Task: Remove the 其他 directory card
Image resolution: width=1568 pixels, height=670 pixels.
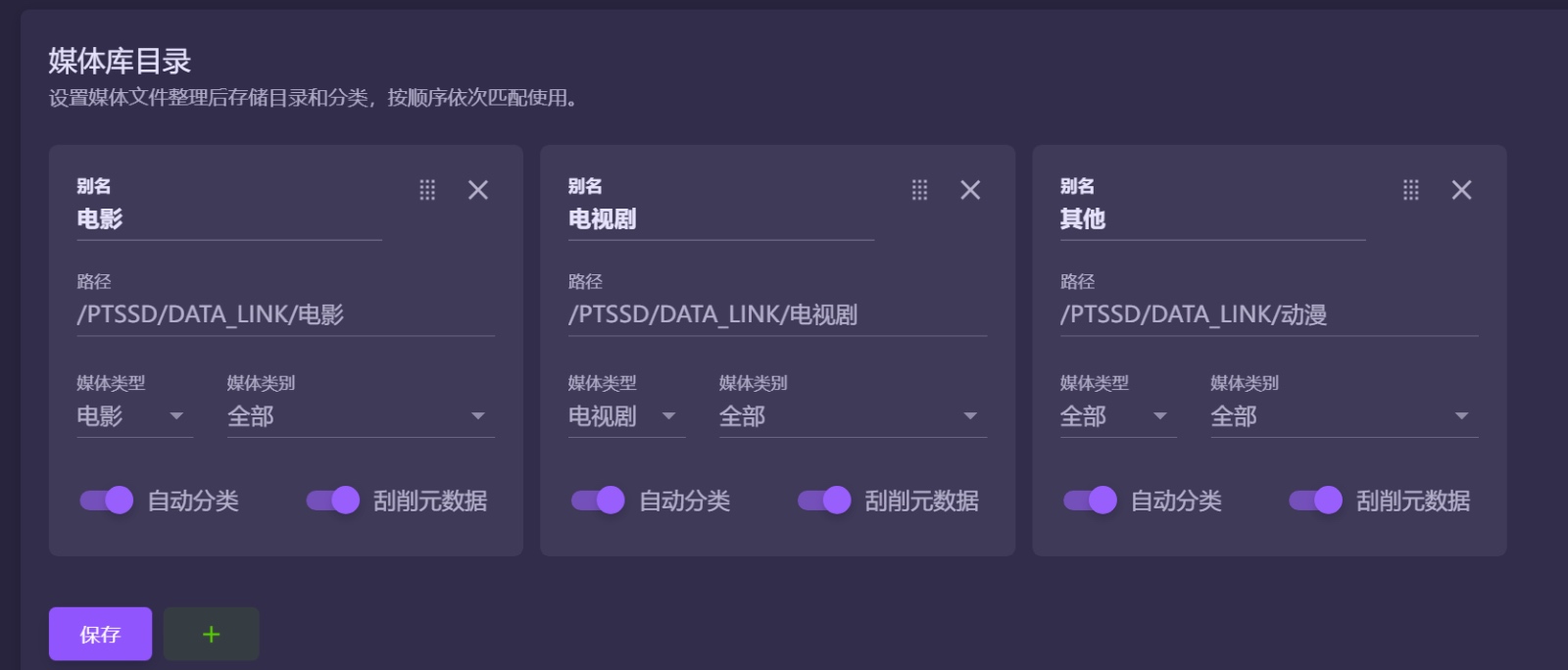Action: [x=1461, y=190]
